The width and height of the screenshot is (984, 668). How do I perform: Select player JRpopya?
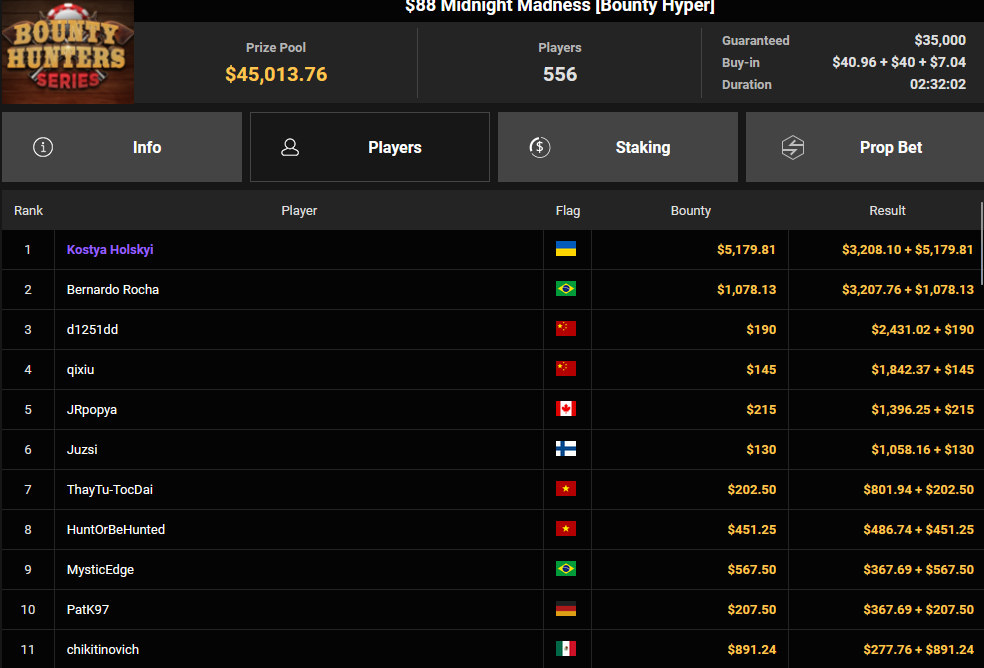[x=92, y=410]
